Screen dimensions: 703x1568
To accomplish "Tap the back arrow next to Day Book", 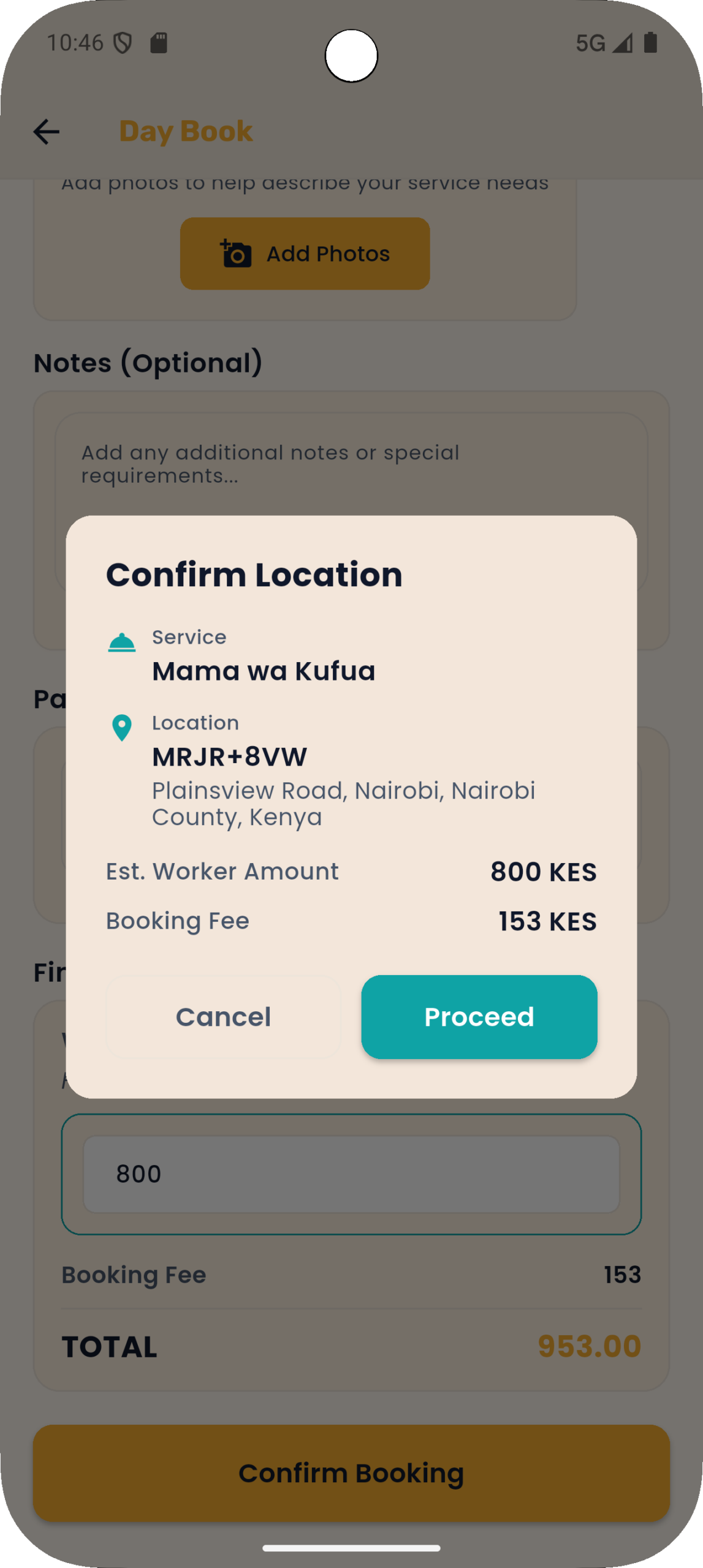I will (x=46, y=131).
